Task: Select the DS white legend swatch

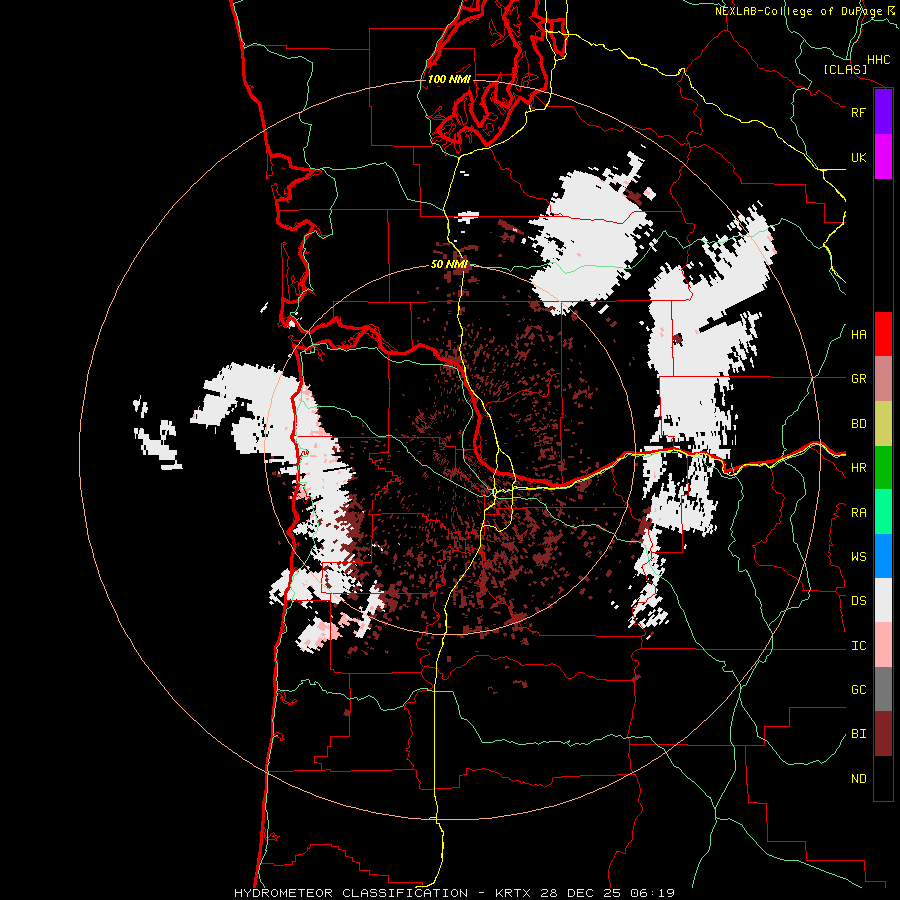Action: [883, 600]
